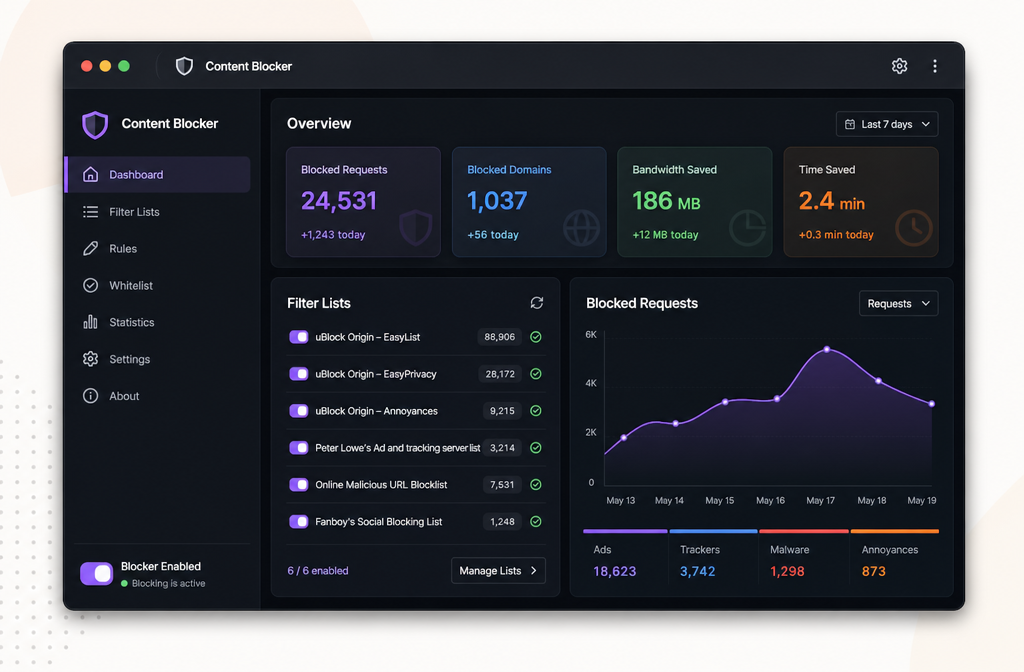Navigate to Statistics
This screenshot has width=1024, height=672.
click(157, 322)
